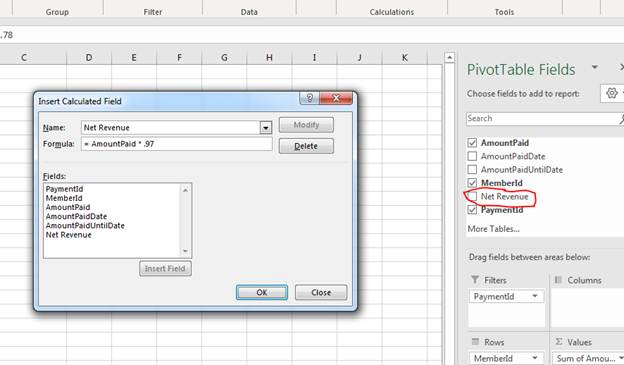Open PivotTable Fields pane options arrow

pyautogui.click(x=595, y=67)
